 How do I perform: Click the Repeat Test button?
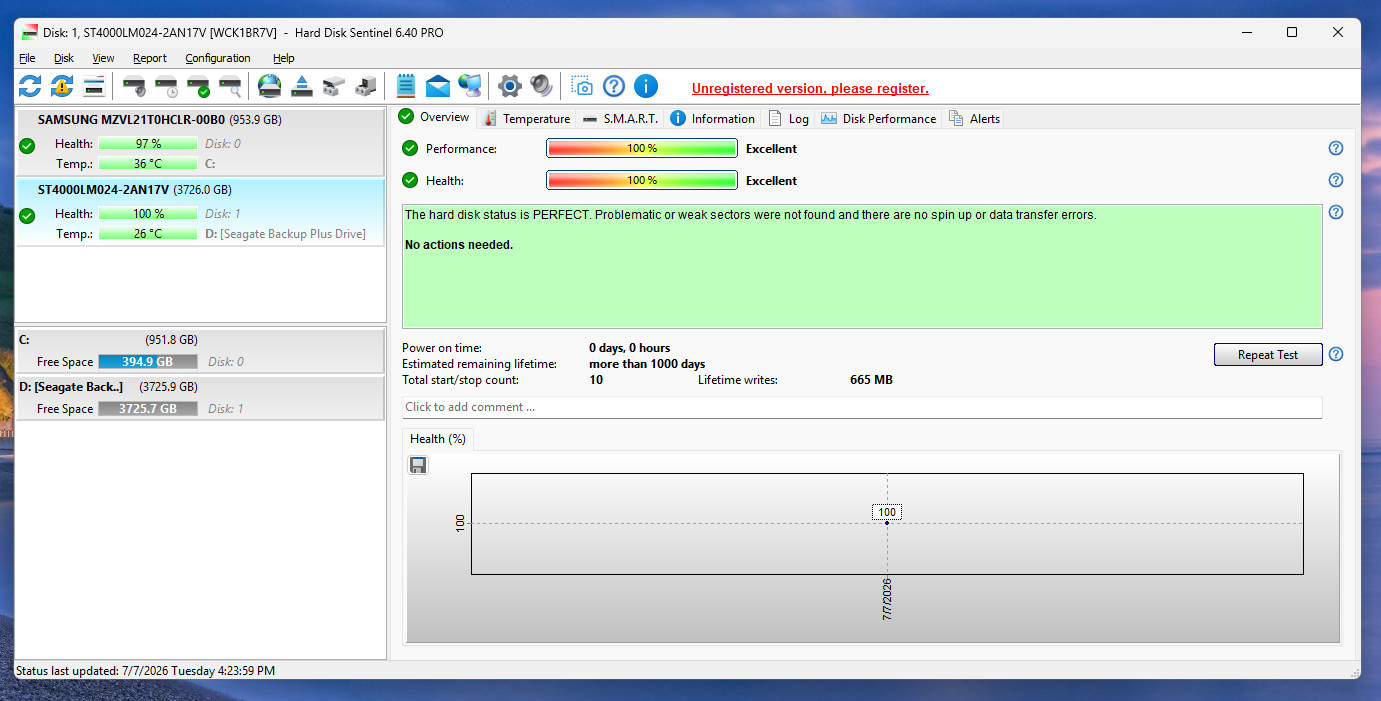(x=1268, y=355)
